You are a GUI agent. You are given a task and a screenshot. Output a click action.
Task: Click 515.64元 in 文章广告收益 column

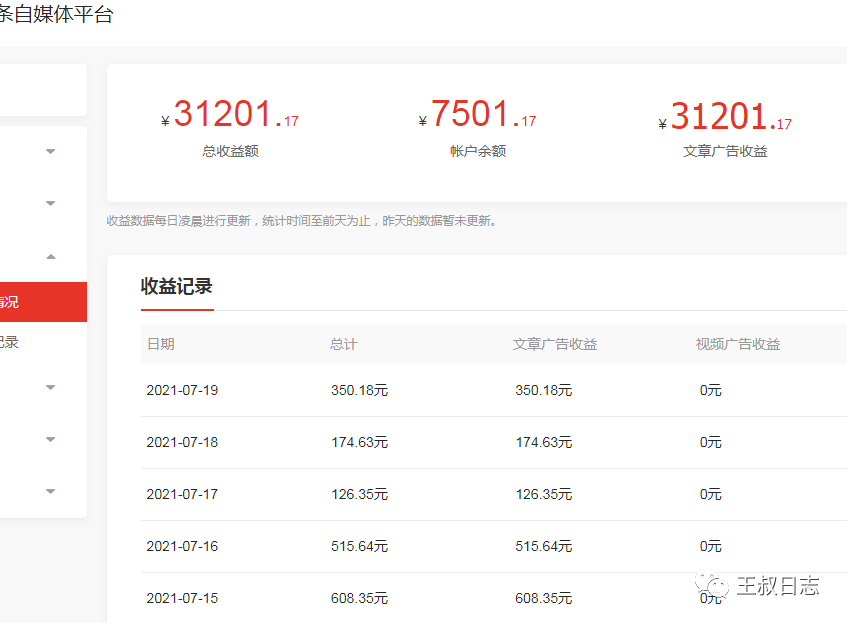[543, 546]
